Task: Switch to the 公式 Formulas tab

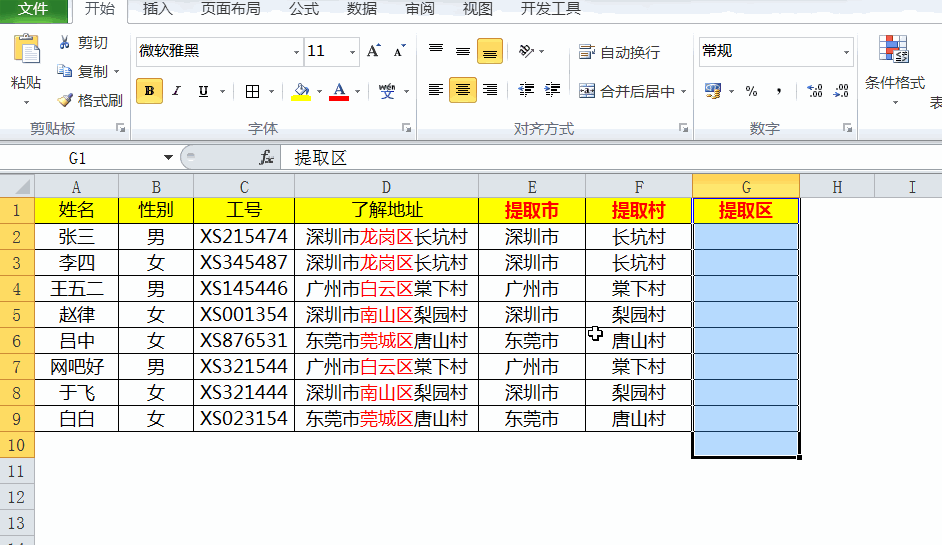Action: (304, 9)
